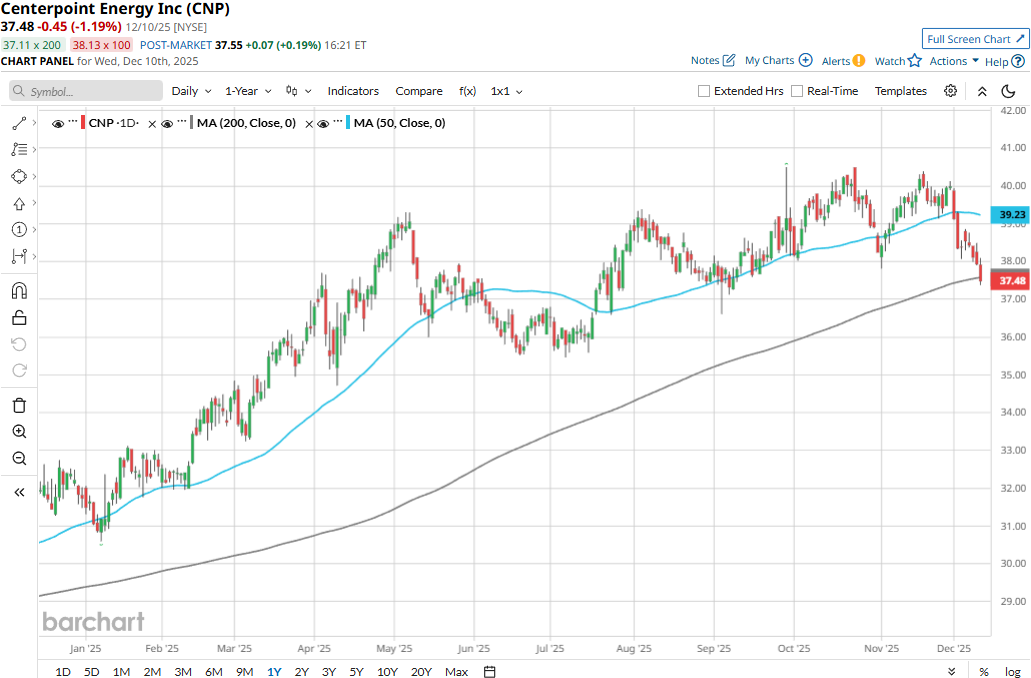Screen dimensions: 1031x678
Task: Click the cyan MA (50) color swatch
Action: click(346, 123)
